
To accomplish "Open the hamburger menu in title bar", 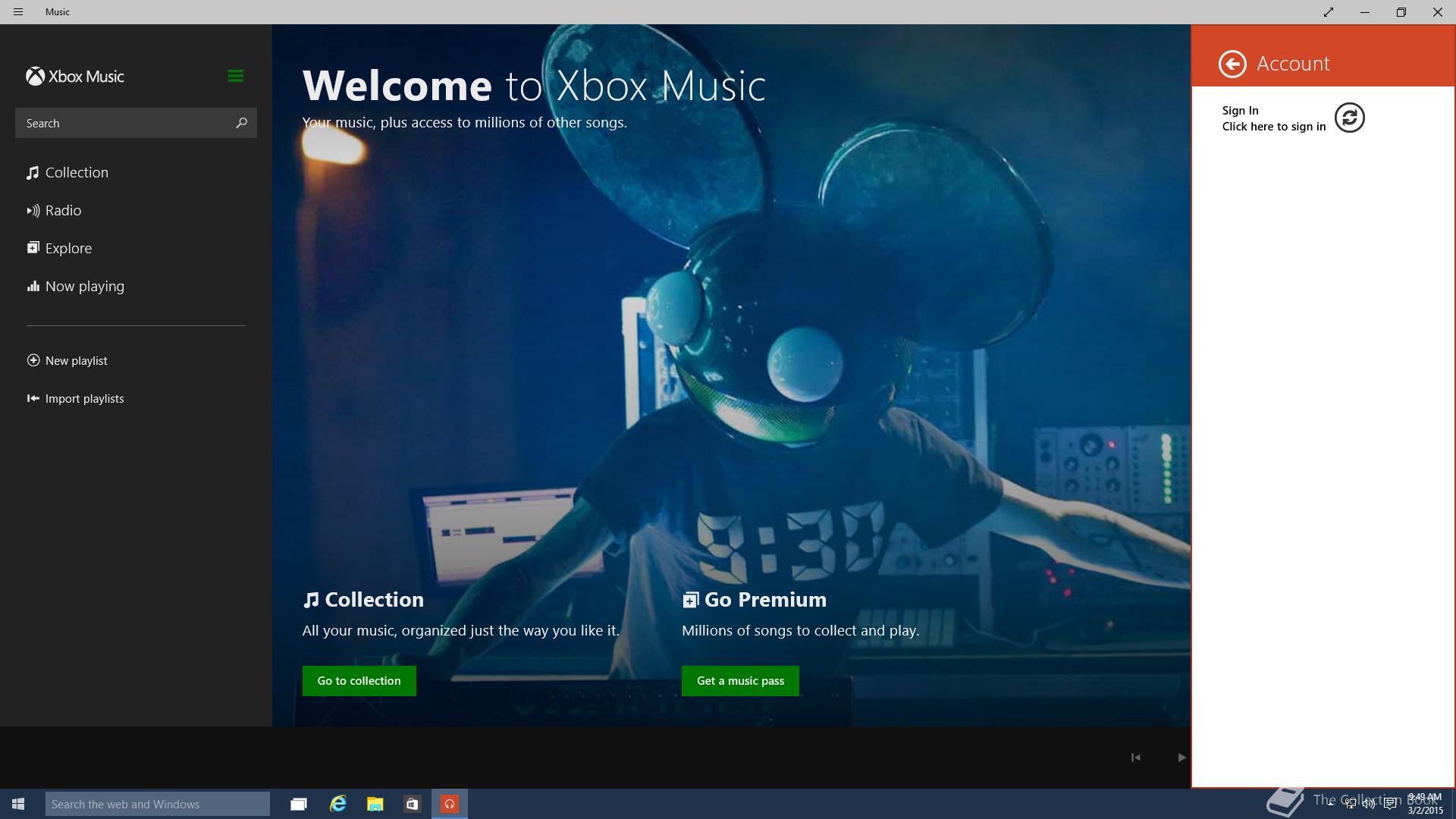I will click(18, 12).
